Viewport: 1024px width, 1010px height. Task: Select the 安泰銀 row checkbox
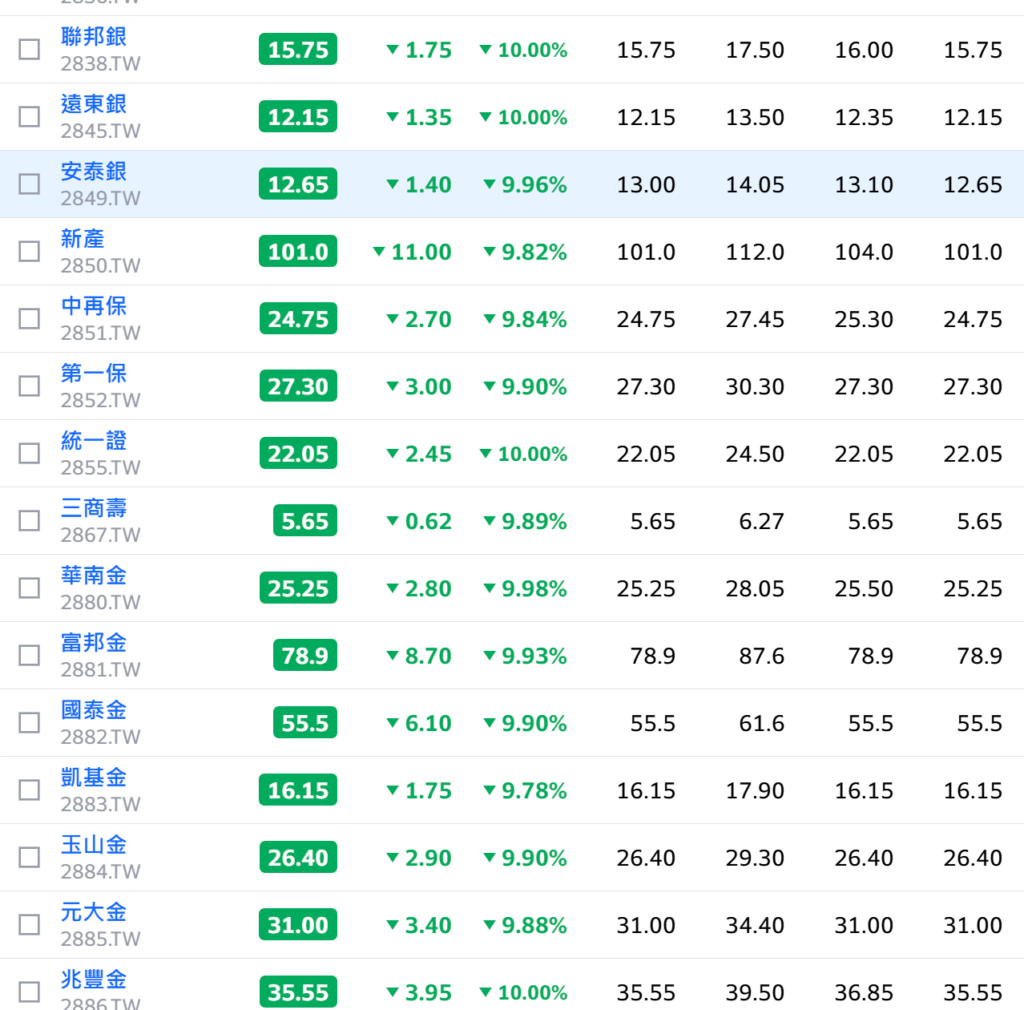coord(29,184)
